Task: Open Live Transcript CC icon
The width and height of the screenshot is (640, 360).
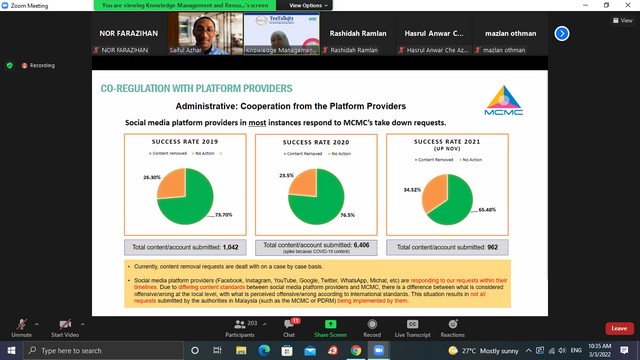Action: [x=412, y=324]
